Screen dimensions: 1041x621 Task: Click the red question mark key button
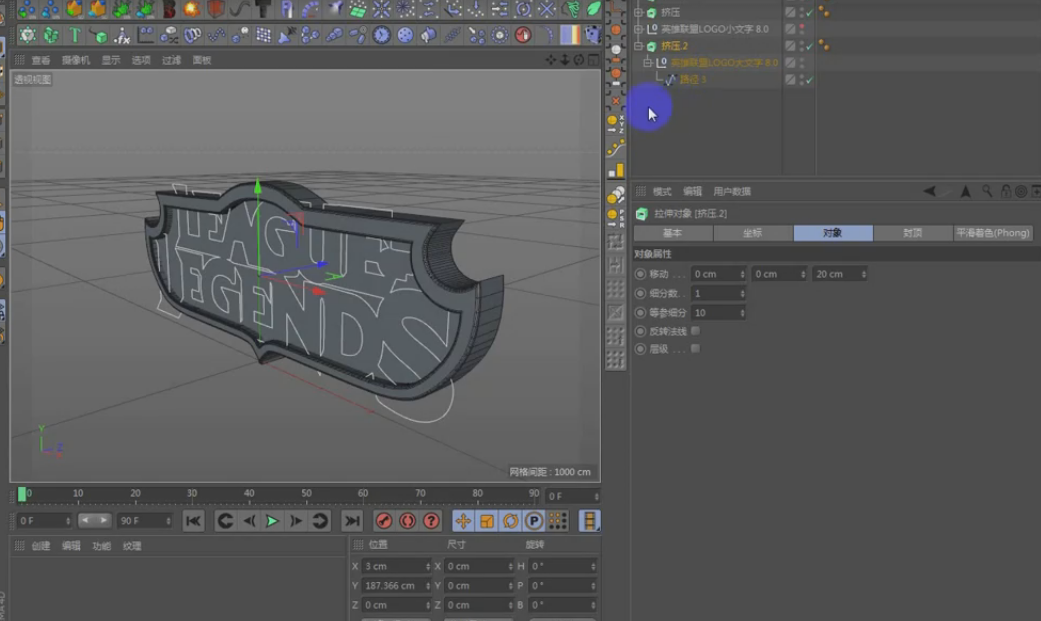(x=432, y=521)
